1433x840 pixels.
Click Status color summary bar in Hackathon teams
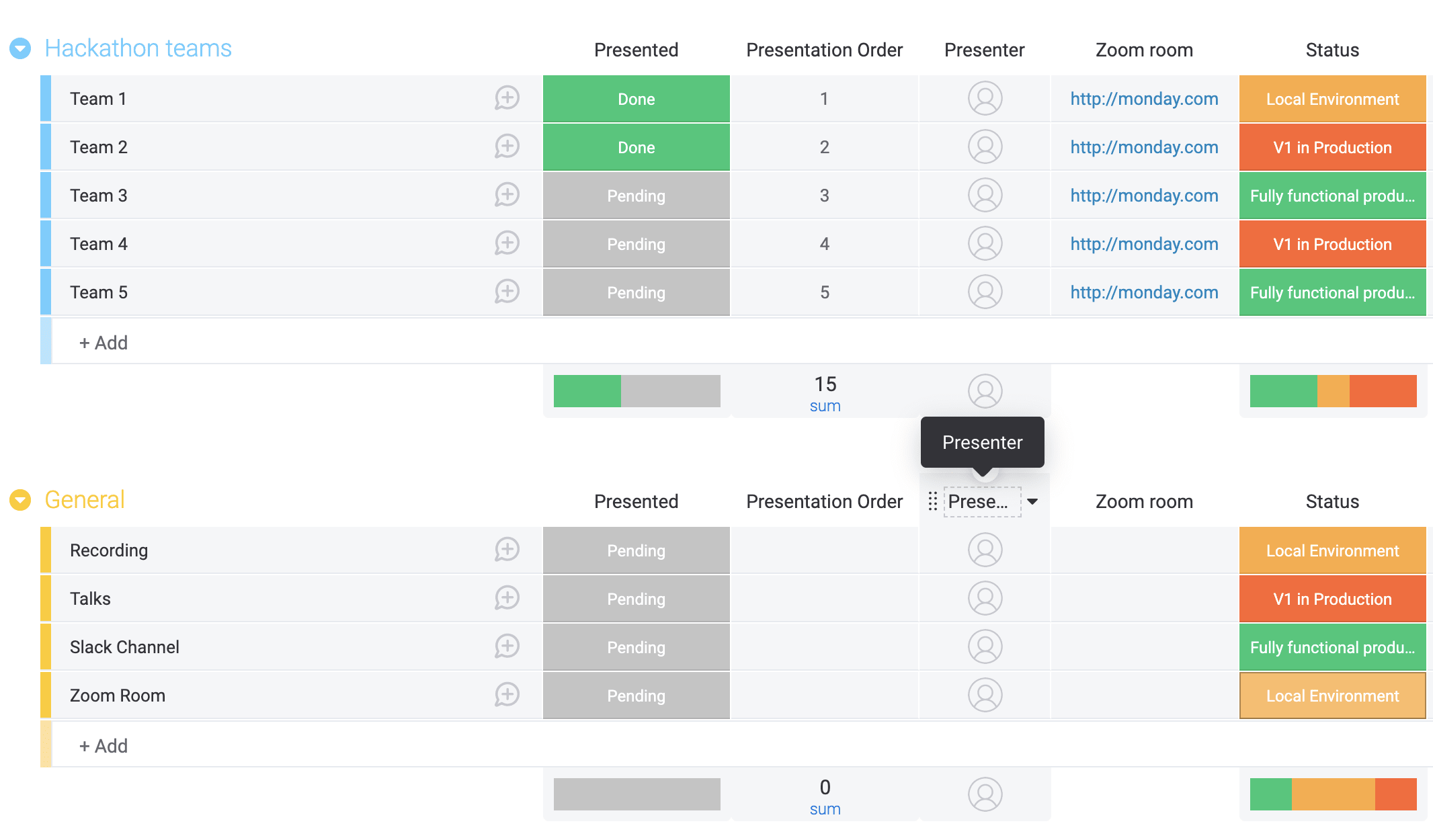coord(1333,391)
